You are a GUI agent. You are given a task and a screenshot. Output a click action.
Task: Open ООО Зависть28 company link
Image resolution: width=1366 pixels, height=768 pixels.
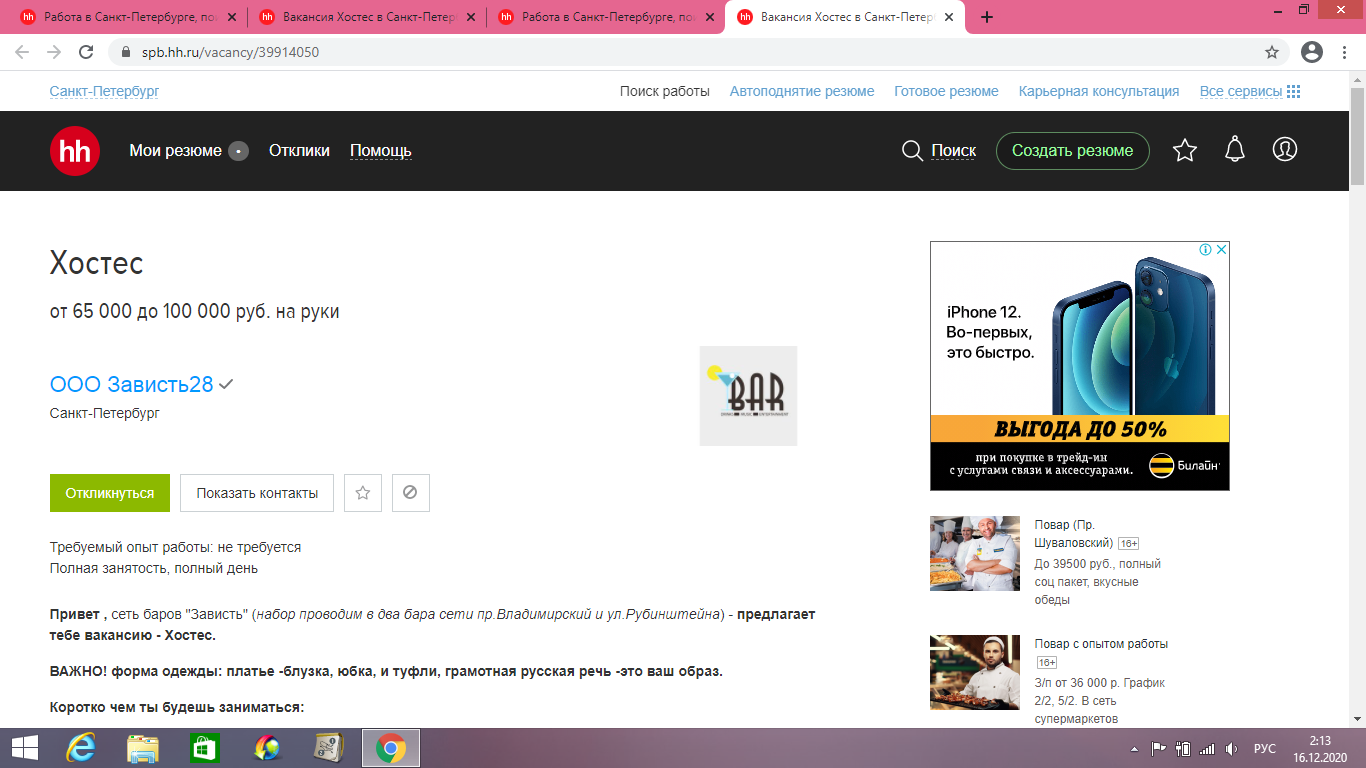pyautogui.click(x=132, y=384)
